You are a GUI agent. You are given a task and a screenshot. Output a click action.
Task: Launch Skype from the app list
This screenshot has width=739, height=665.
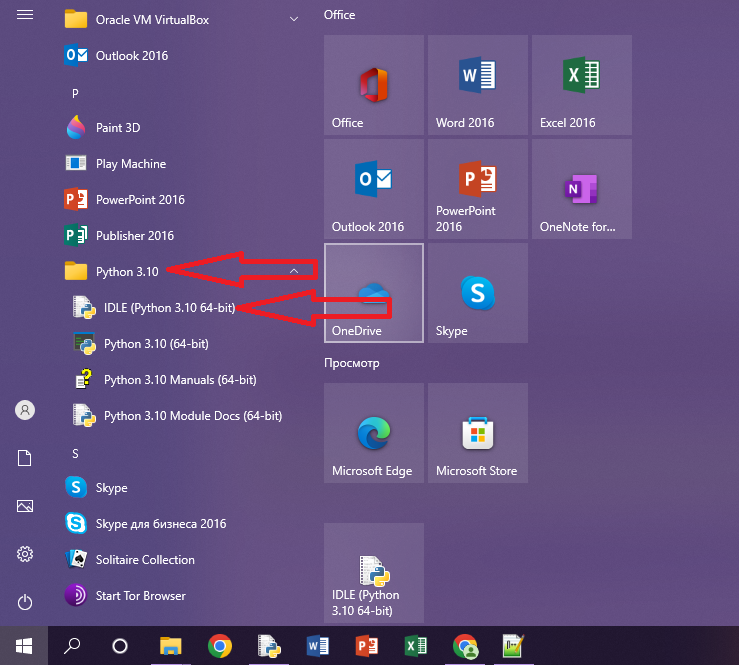[183, 488]
